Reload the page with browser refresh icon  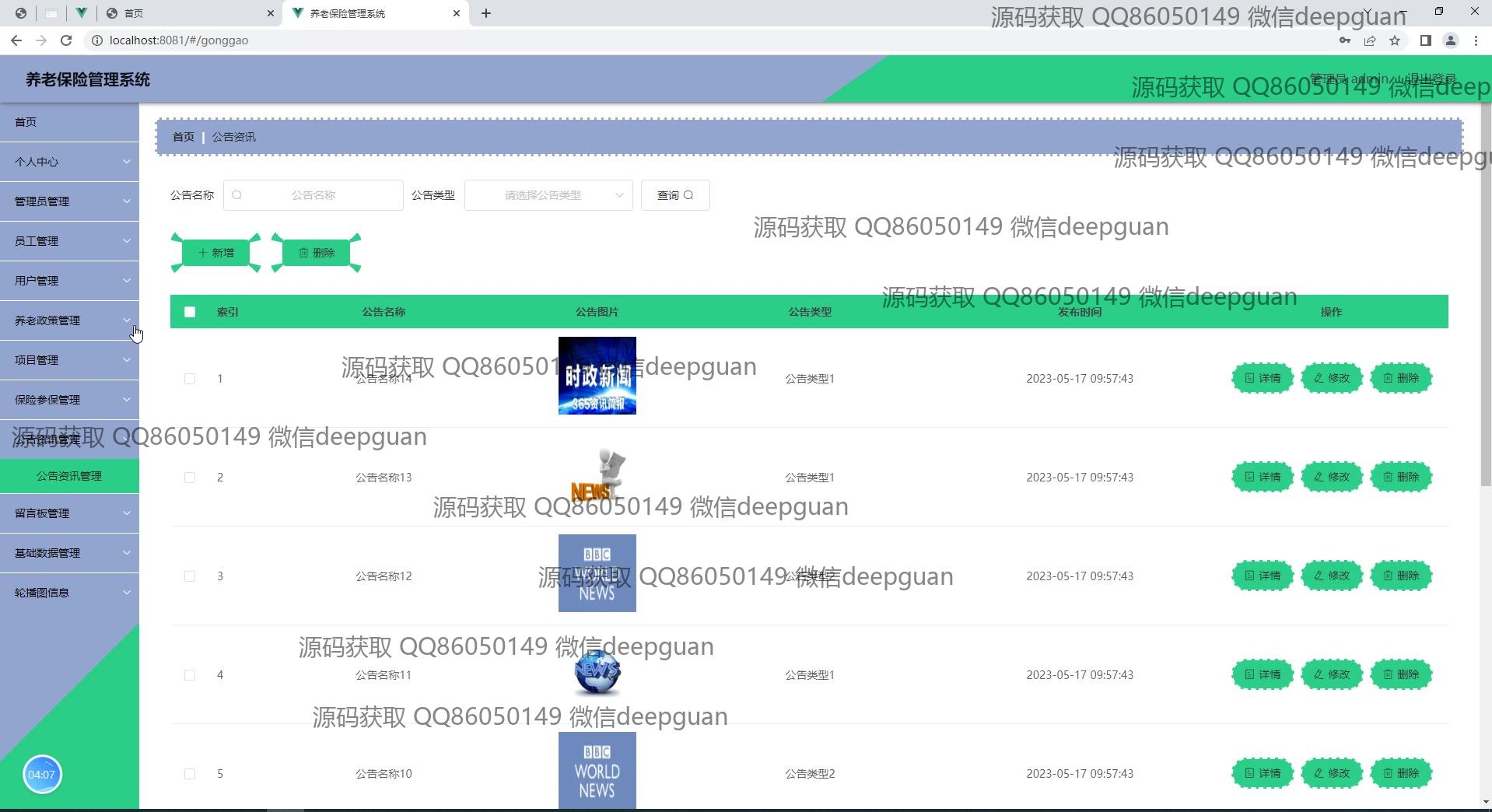(66, 40)
